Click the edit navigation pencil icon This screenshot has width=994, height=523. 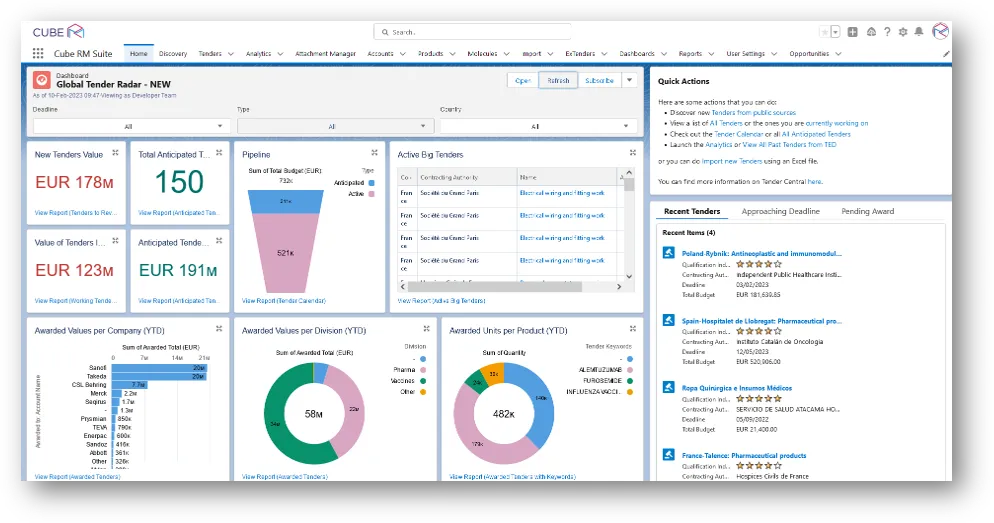click(x=946, y=54)
